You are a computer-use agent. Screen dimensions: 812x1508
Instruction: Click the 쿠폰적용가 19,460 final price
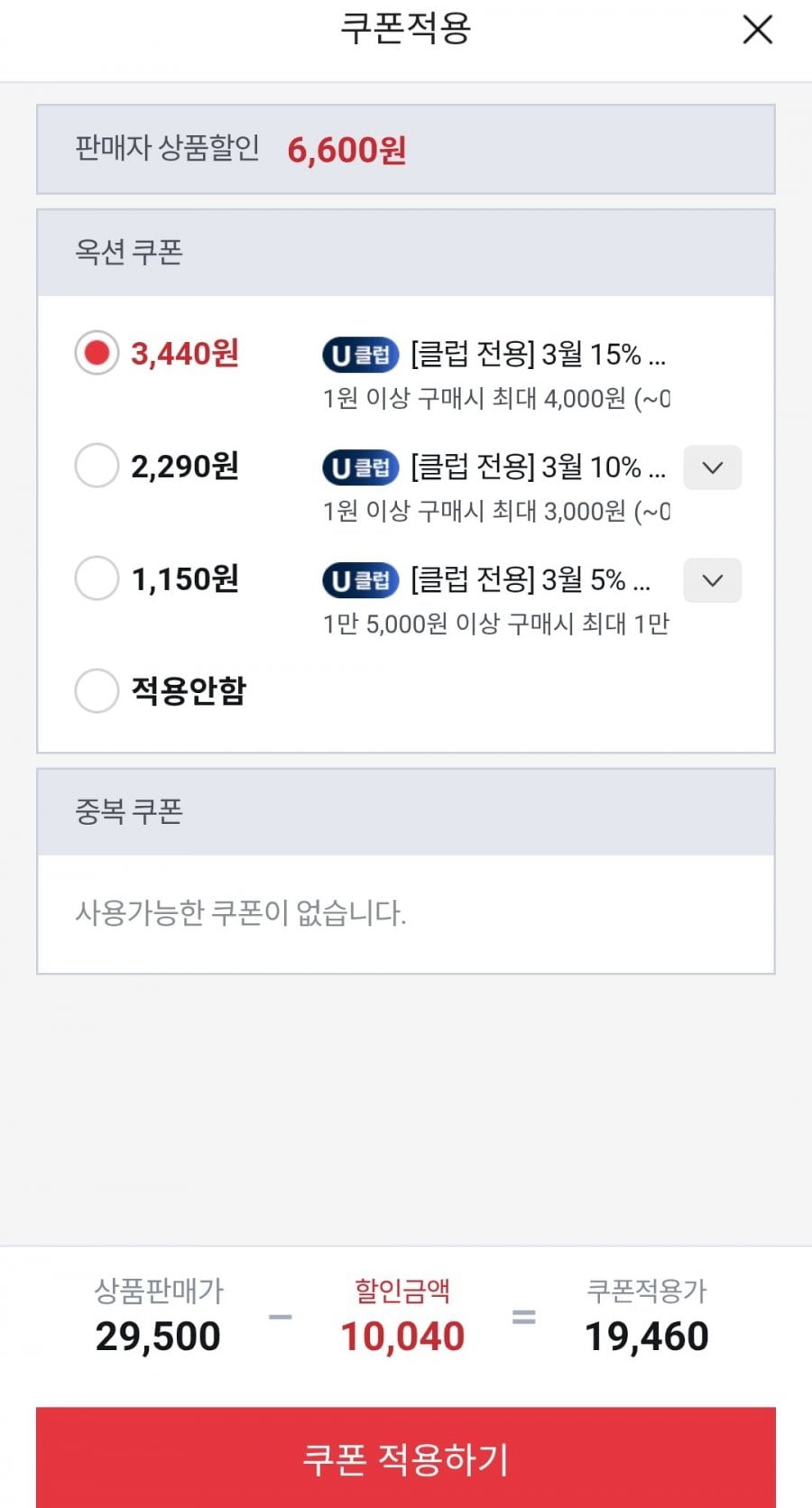pos(647,1336)
